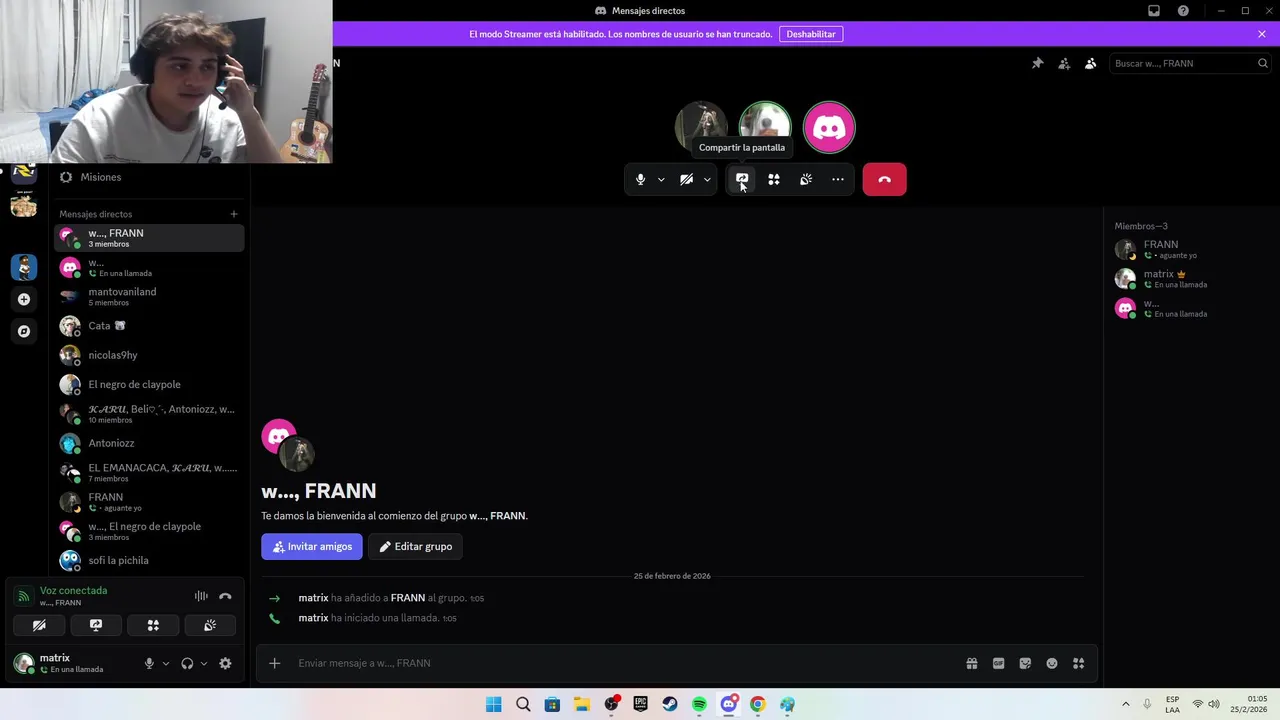Open microphone options arrow in call bar

[x=661, y=180]
